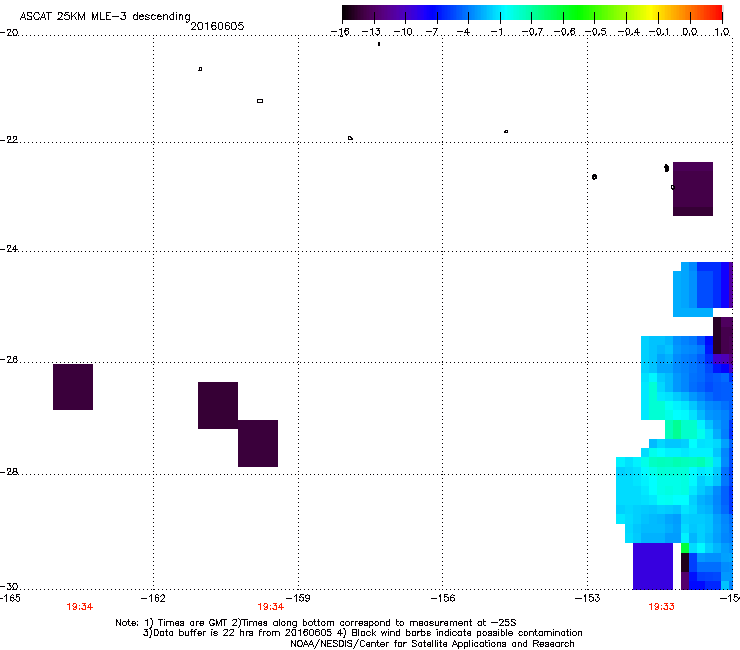The height and width of the screenshot is (650, 740).
Task: Pick the bright green section of the color bar
Action: pyautogui.click(x=578, y=13)
